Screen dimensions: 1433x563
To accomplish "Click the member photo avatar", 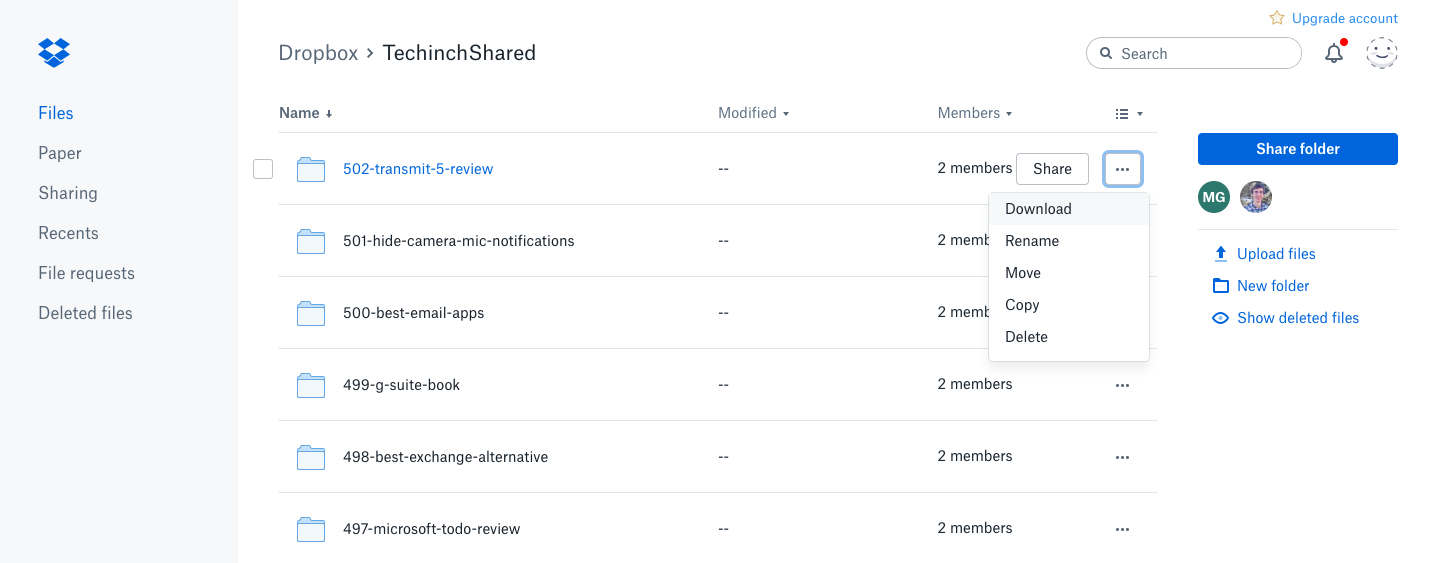I will (x=1256, y=197).
